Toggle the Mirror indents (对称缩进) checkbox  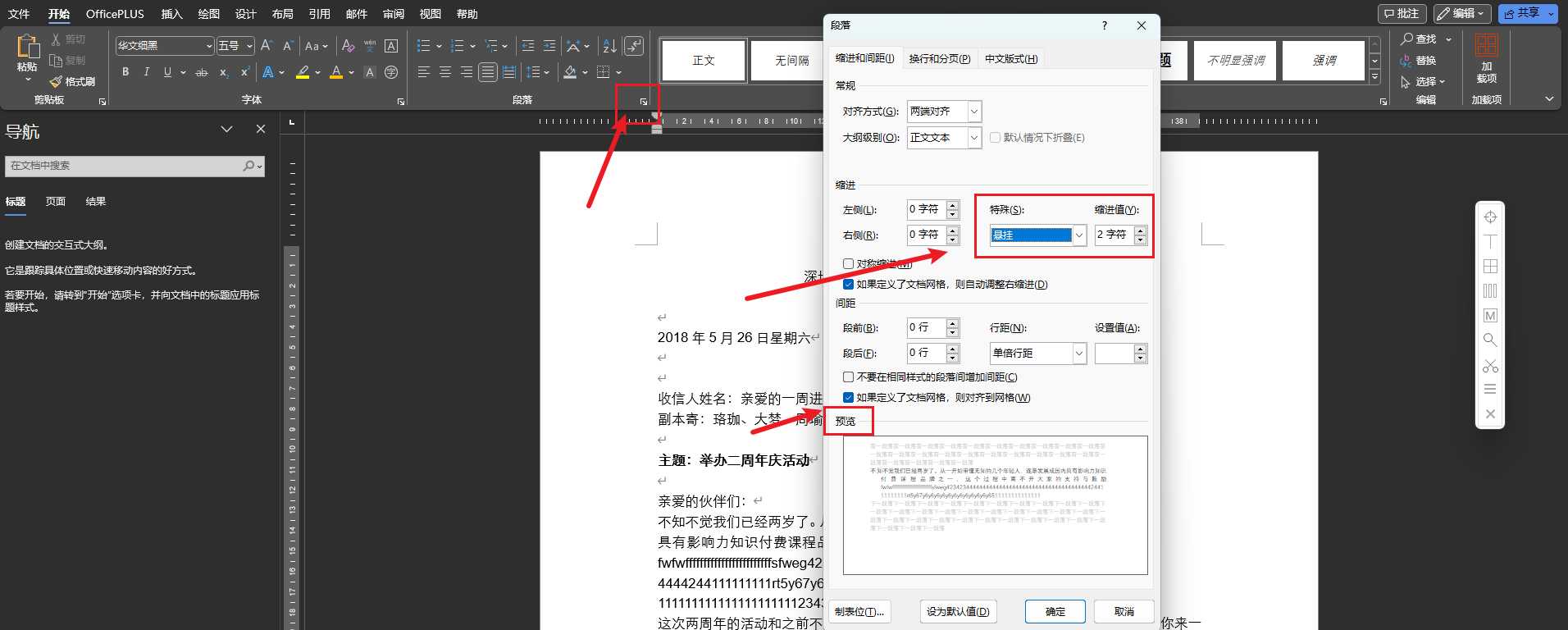[x=848, y=264]
